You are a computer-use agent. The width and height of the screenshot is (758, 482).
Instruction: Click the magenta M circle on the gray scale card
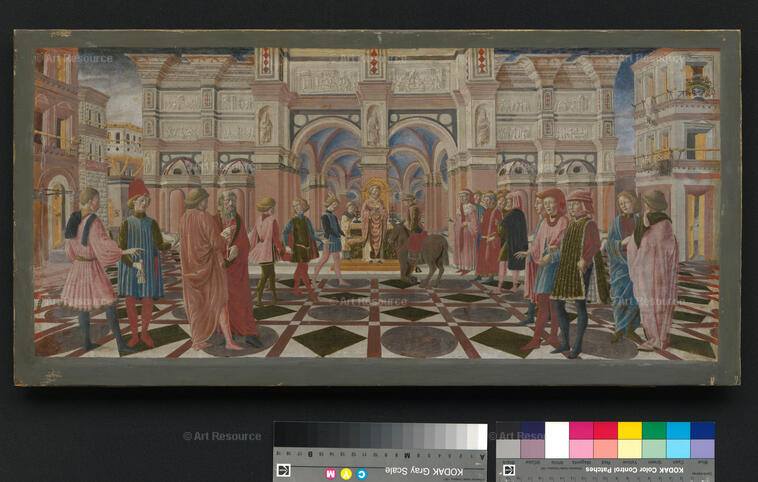tap(331, 473)
